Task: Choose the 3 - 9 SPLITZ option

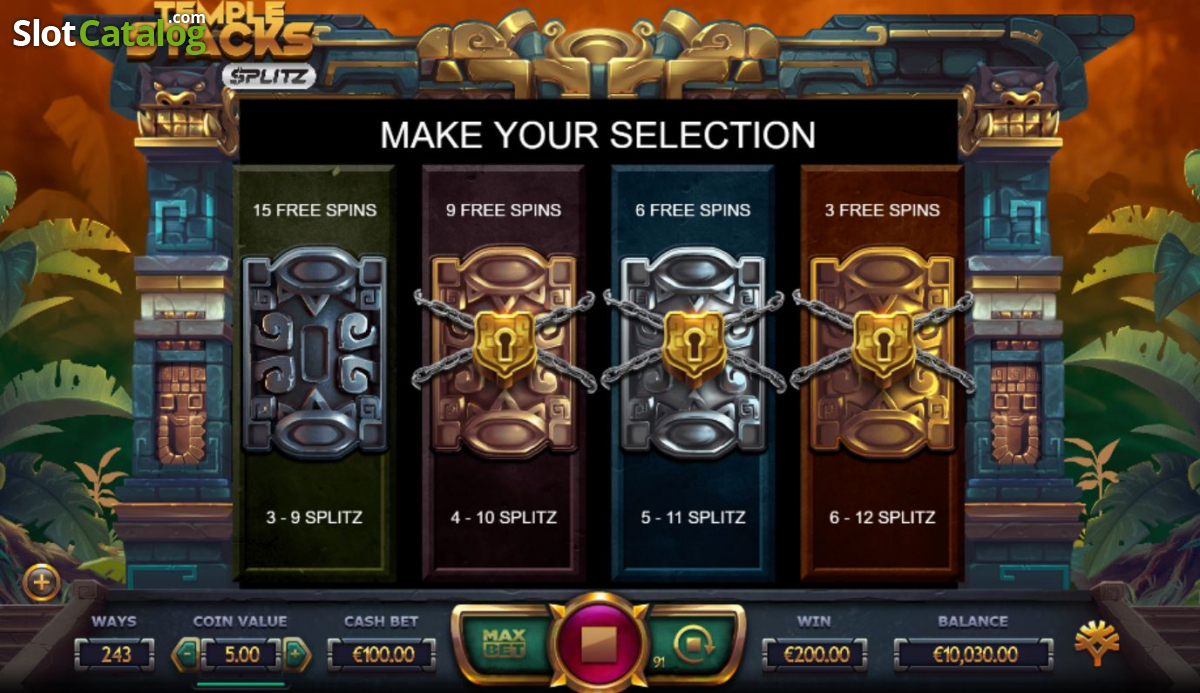Action: [315, 517]
